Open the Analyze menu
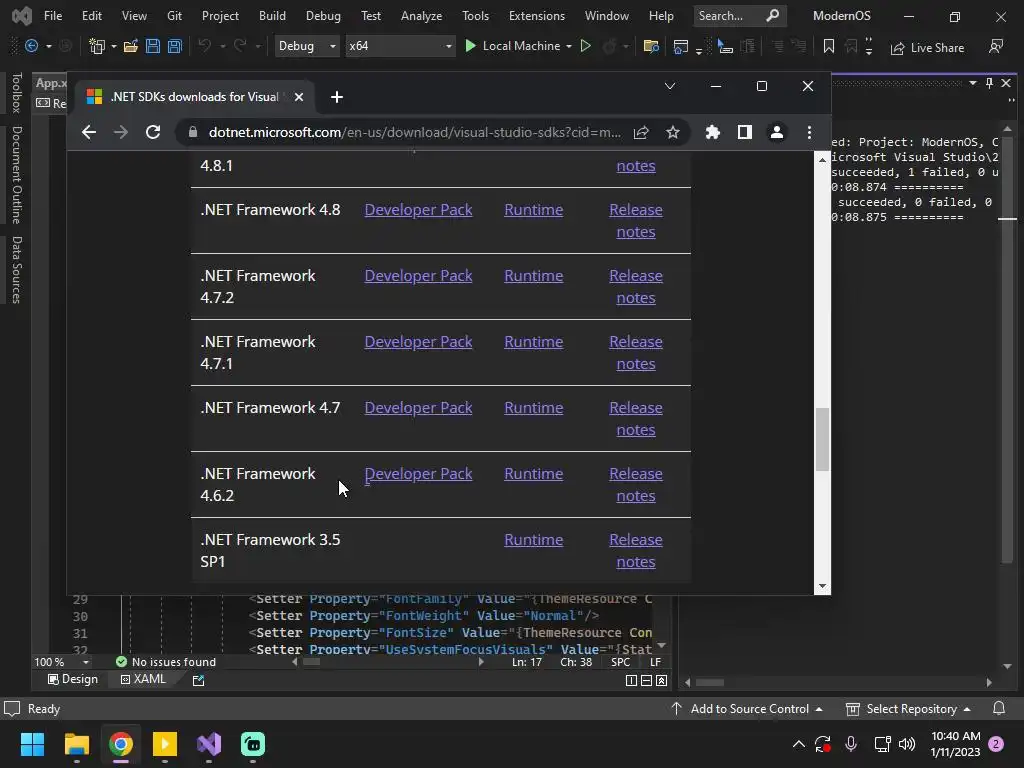 (x=421, y=16)
